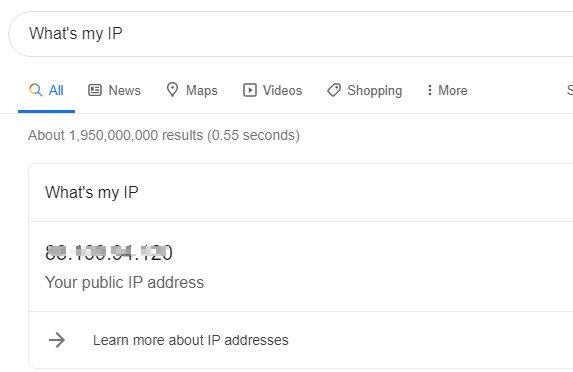Click the What's my IP card heading
This screenshot has width=573, height=372.
(91, 193)
